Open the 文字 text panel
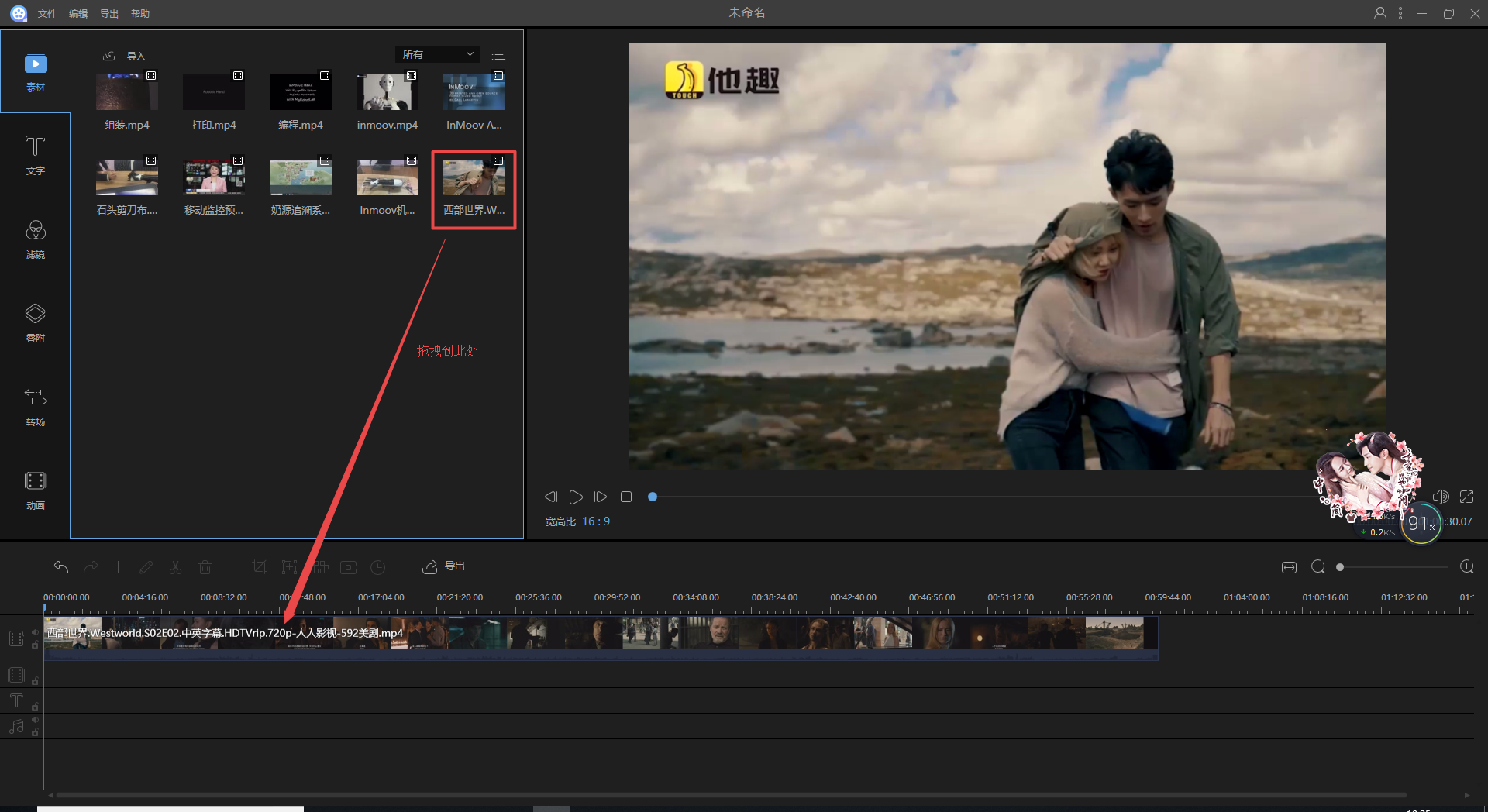The image size is (1488, 812). click(36, 156)
